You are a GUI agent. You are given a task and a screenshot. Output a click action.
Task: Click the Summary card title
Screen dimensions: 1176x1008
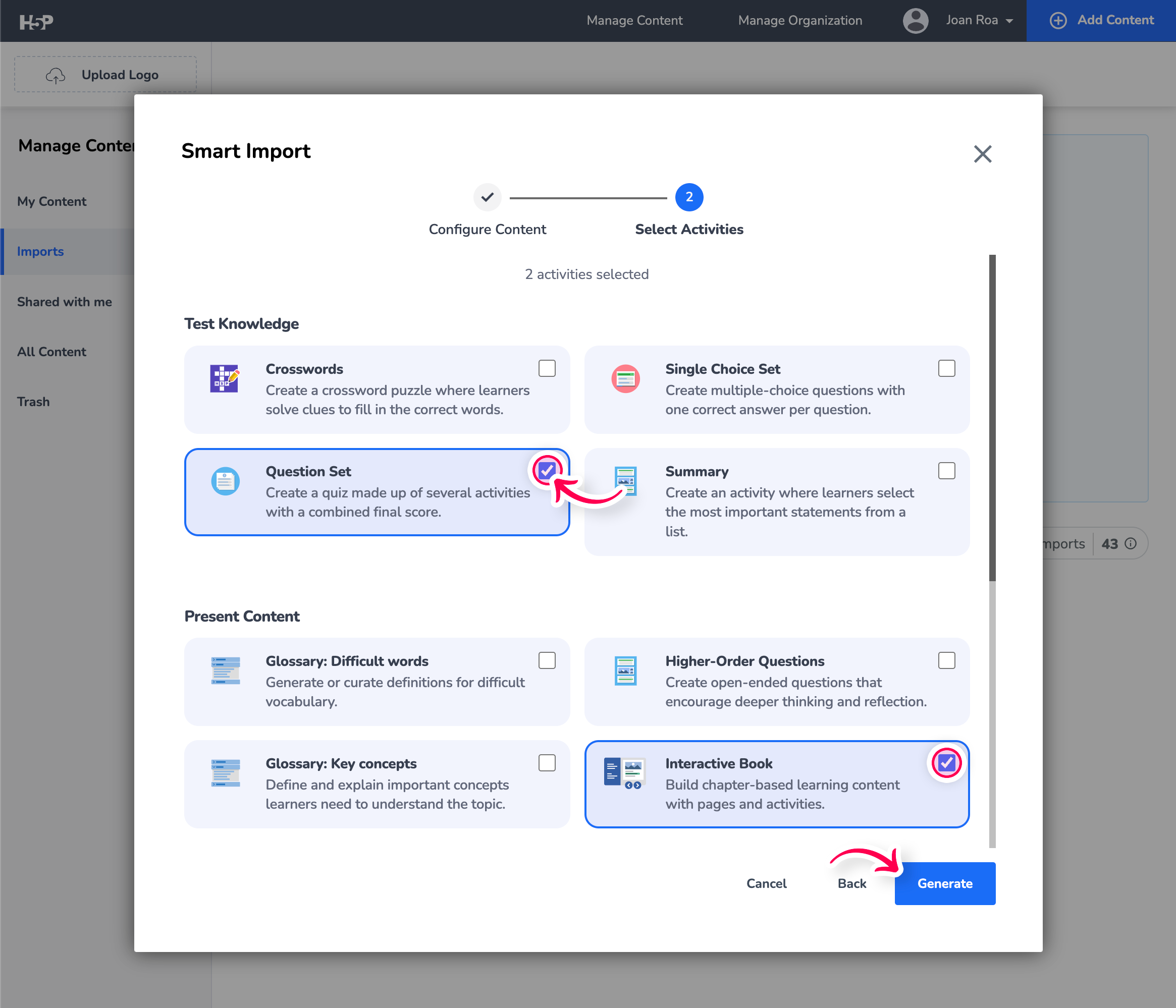[x=697, y=471]
